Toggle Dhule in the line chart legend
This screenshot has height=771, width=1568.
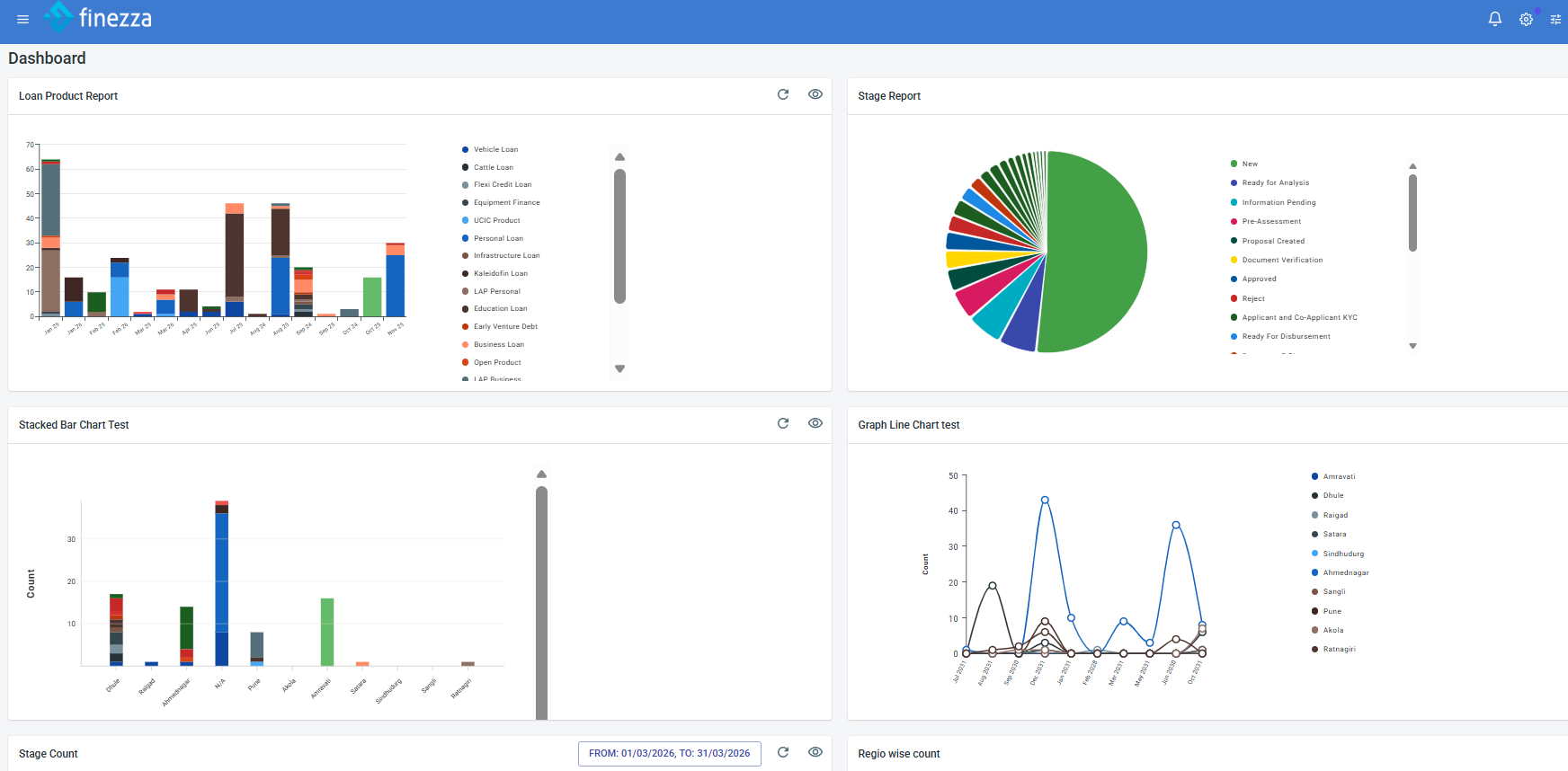click(x=1328, y=496)
